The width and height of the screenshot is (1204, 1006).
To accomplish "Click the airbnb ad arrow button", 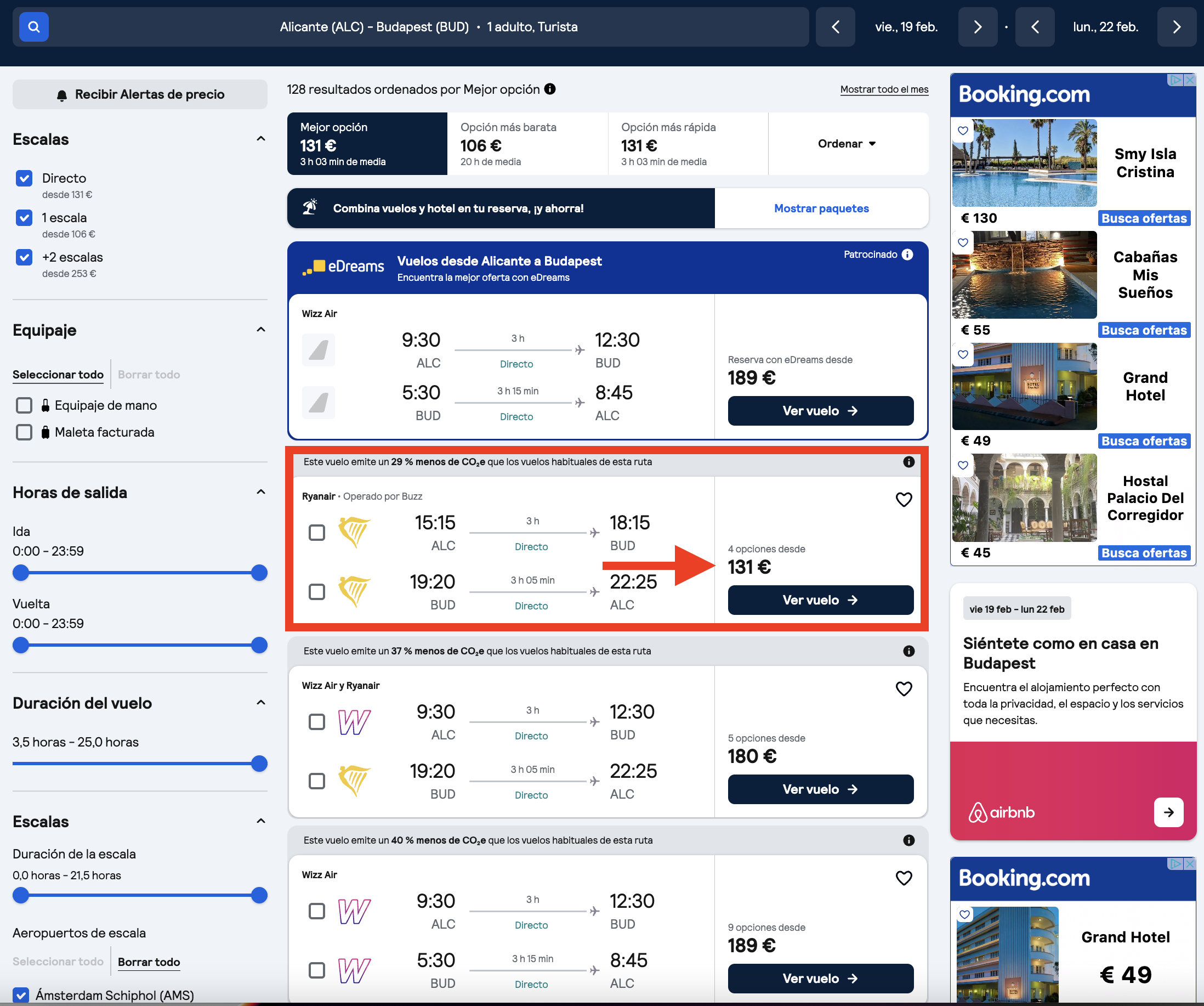I will [1168, 812].
